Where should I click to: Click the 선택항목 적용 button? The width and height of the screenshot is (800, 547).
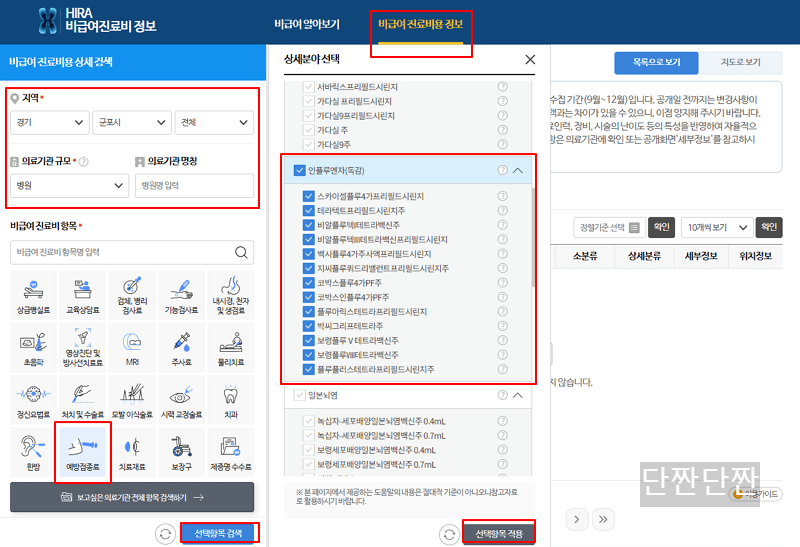click(x=499, y=534)
